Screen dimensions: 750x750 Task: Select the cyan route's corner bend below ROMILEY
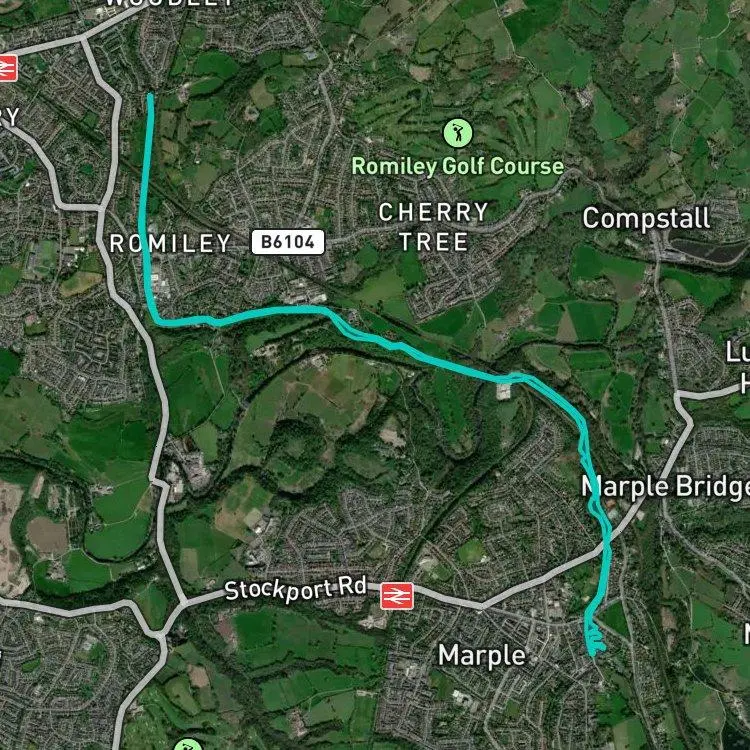pos(157,320)
